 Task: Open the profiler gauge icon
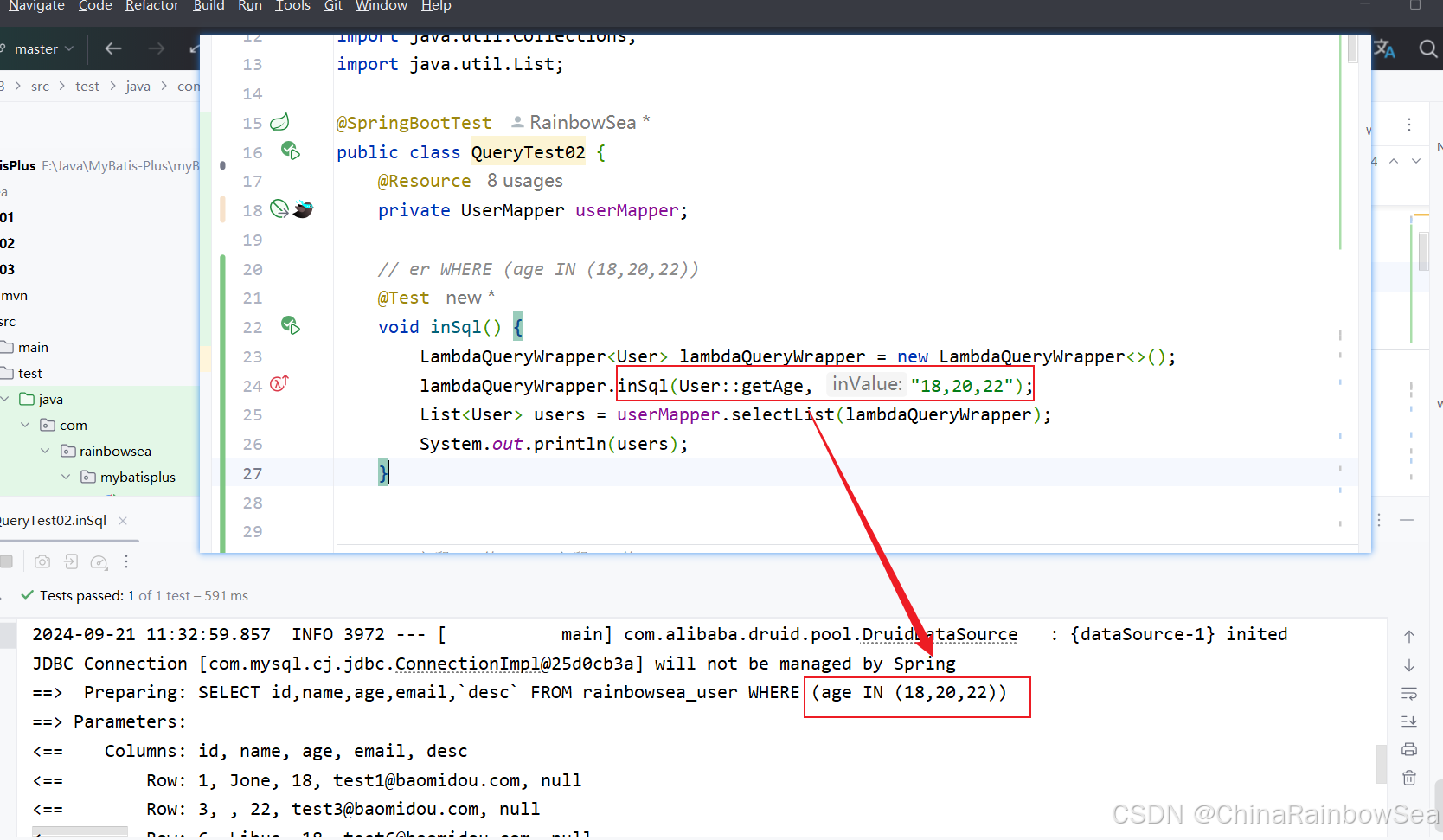pos(99,562)
